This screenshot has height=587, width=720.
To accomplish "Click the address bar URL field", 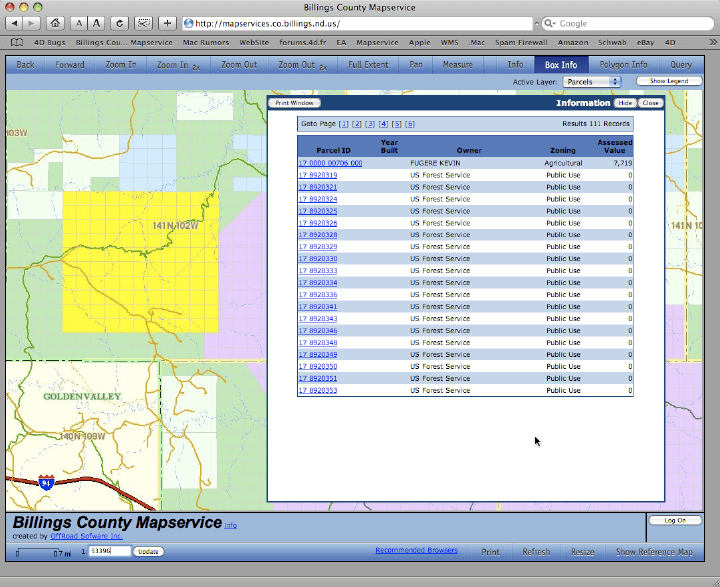I will click(357, 24).
